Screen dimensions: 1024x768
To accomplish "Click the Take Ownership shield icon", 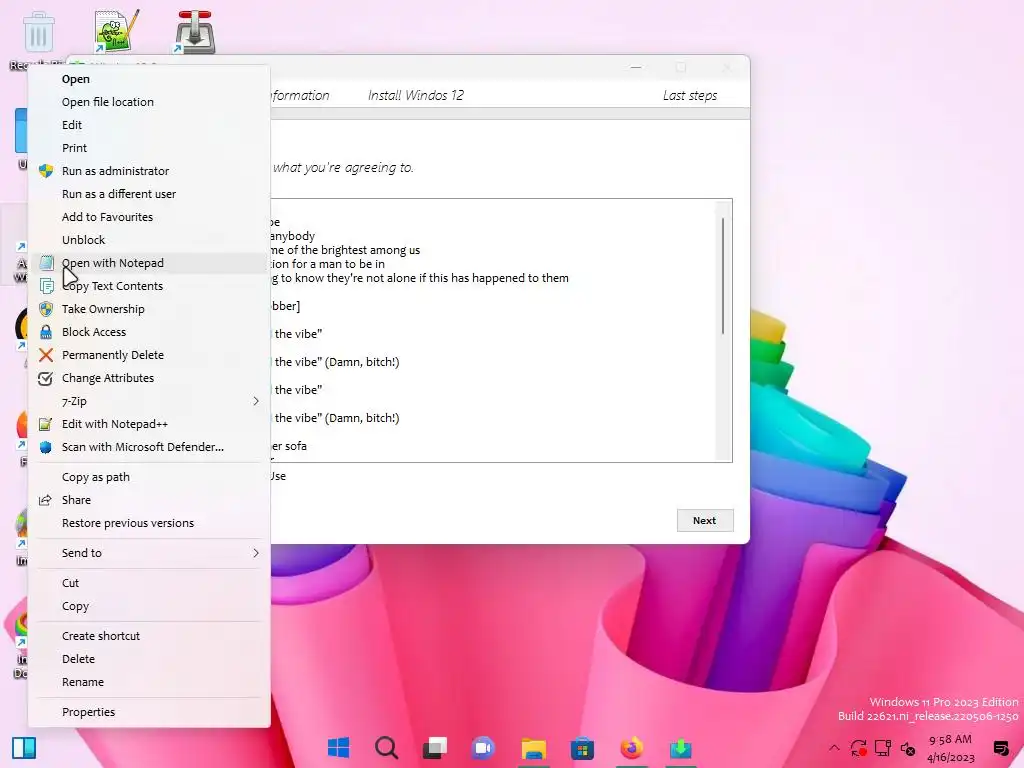I will point(46,309).
